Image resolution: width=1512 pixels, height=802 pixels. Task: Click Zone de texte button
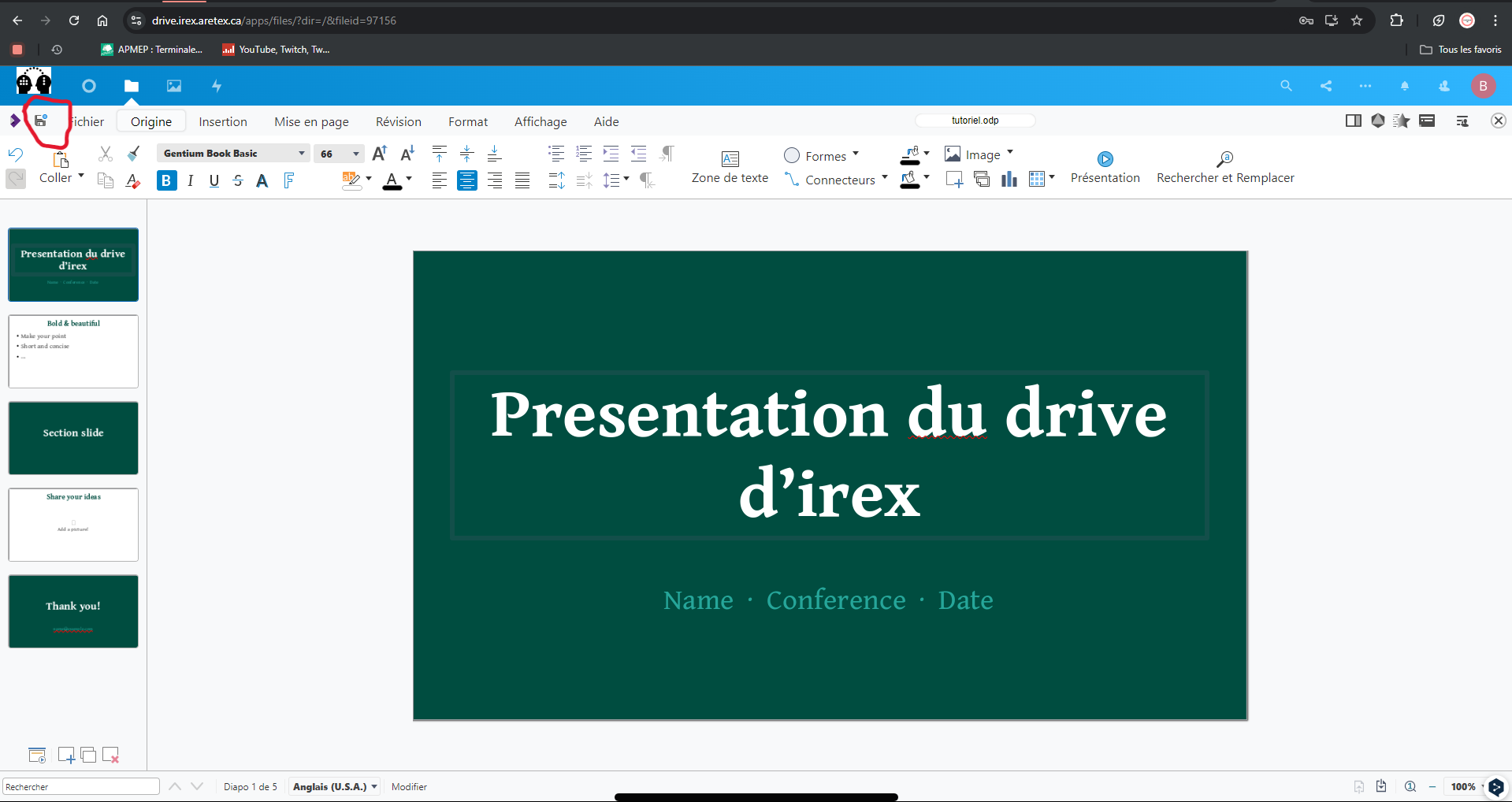click(730, 167)
